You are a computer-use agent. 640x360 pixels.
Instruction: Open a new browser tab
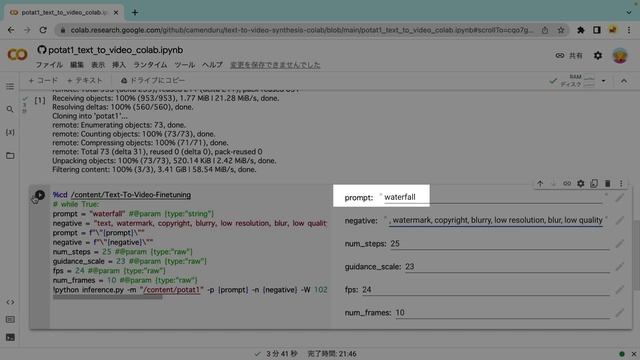(x=135, y=12)
